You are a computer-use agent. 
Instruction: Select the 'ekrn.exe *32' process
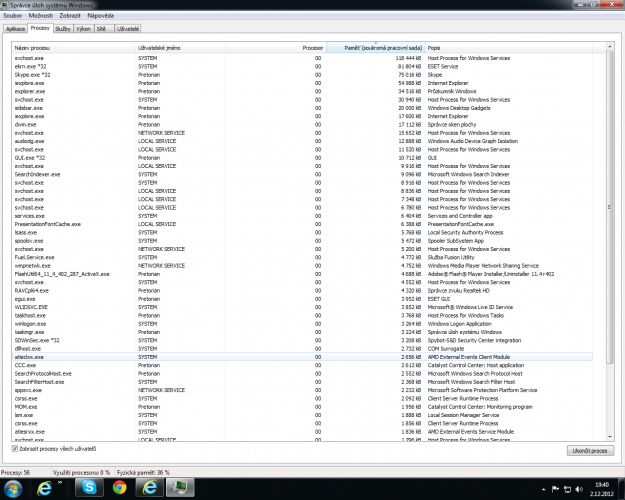pyautogui.click(x=302, y=67)
